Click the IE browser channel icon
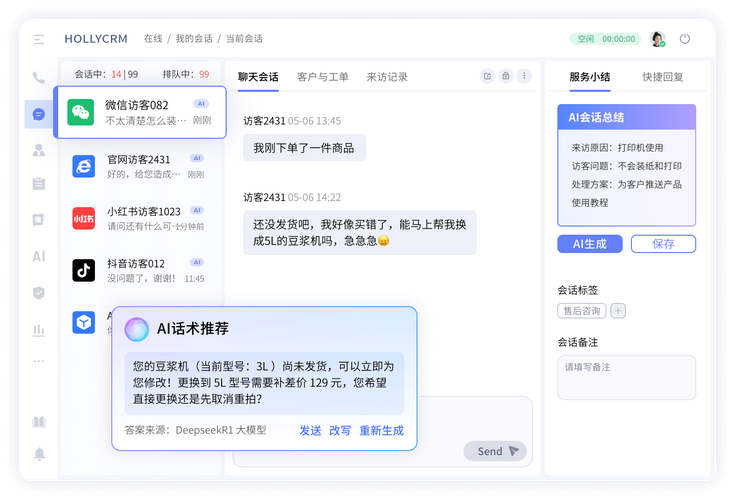735x500 pixels. tap(84, 166)
